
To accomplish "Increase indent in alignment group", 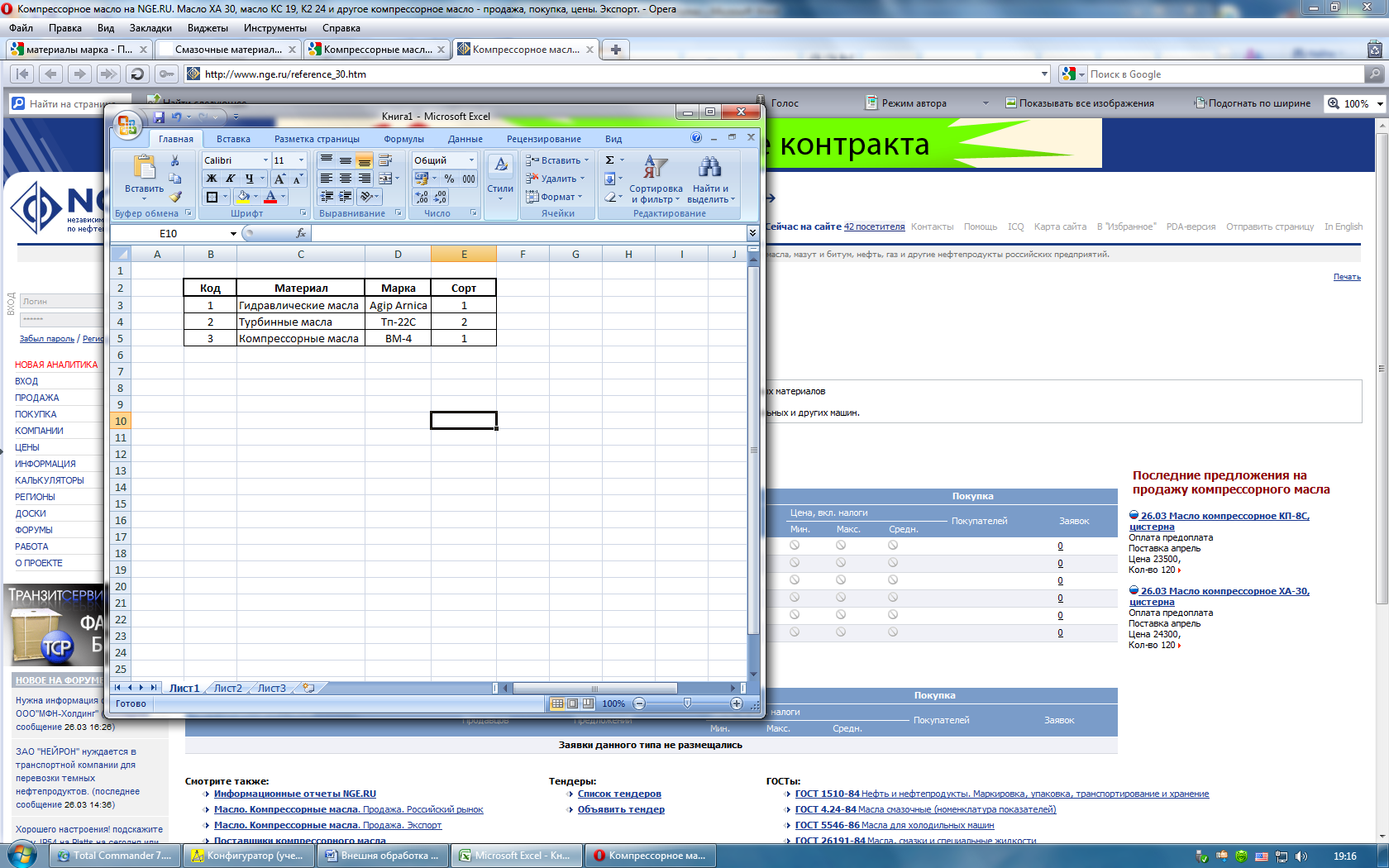I will tap(346, 197).
